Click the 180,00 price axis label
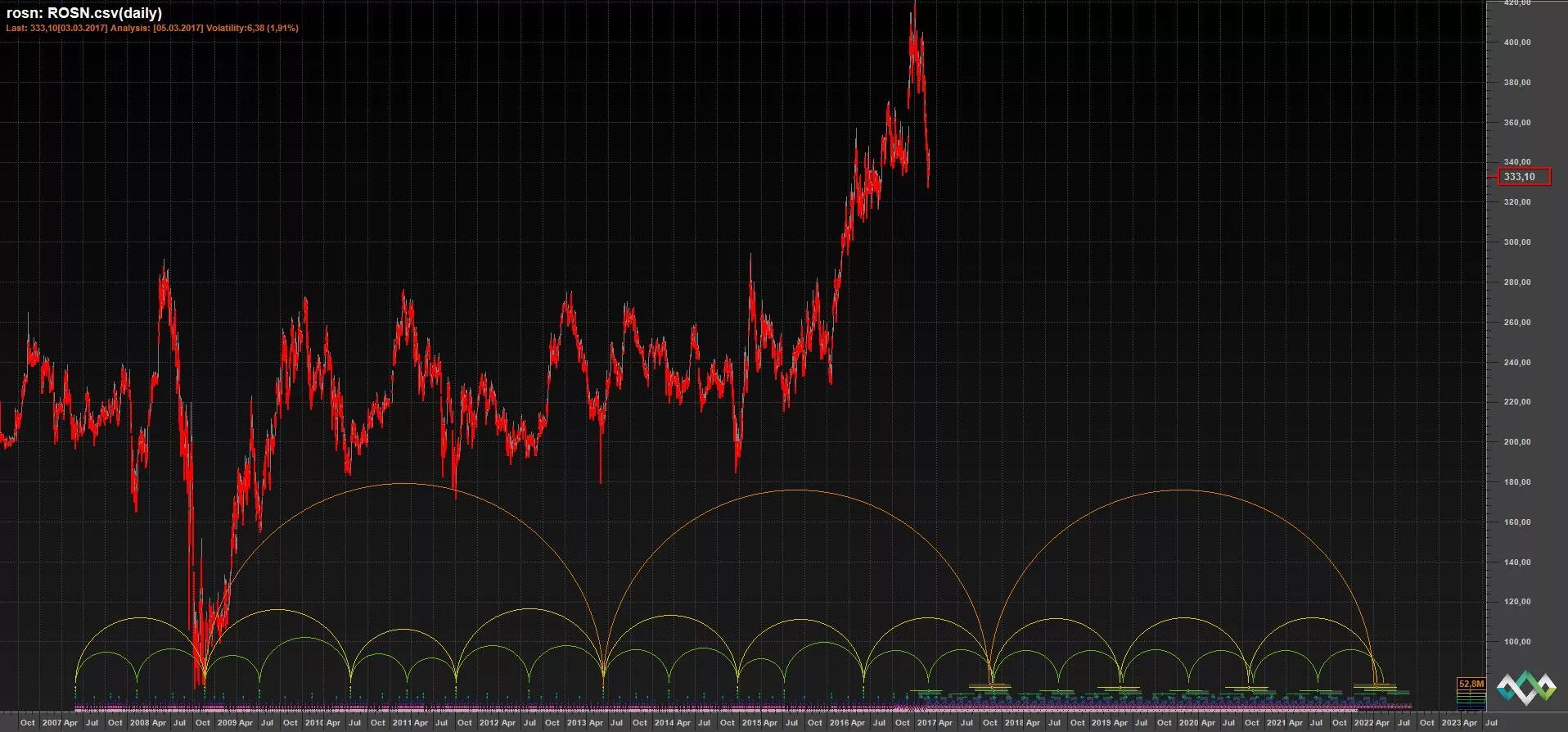The height and width of the screenshot is (732, 1568). tap(1516, 482)
